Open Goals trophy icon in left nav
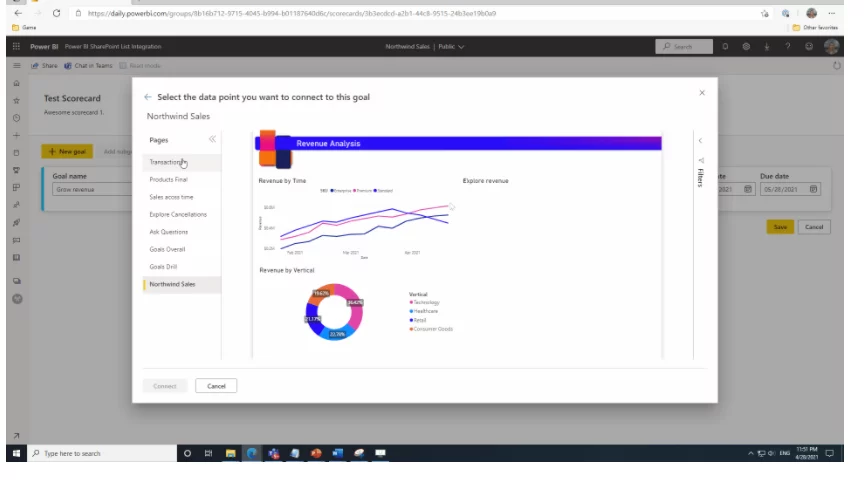Viewport: 867px width, 480px height. pos(17,170)
